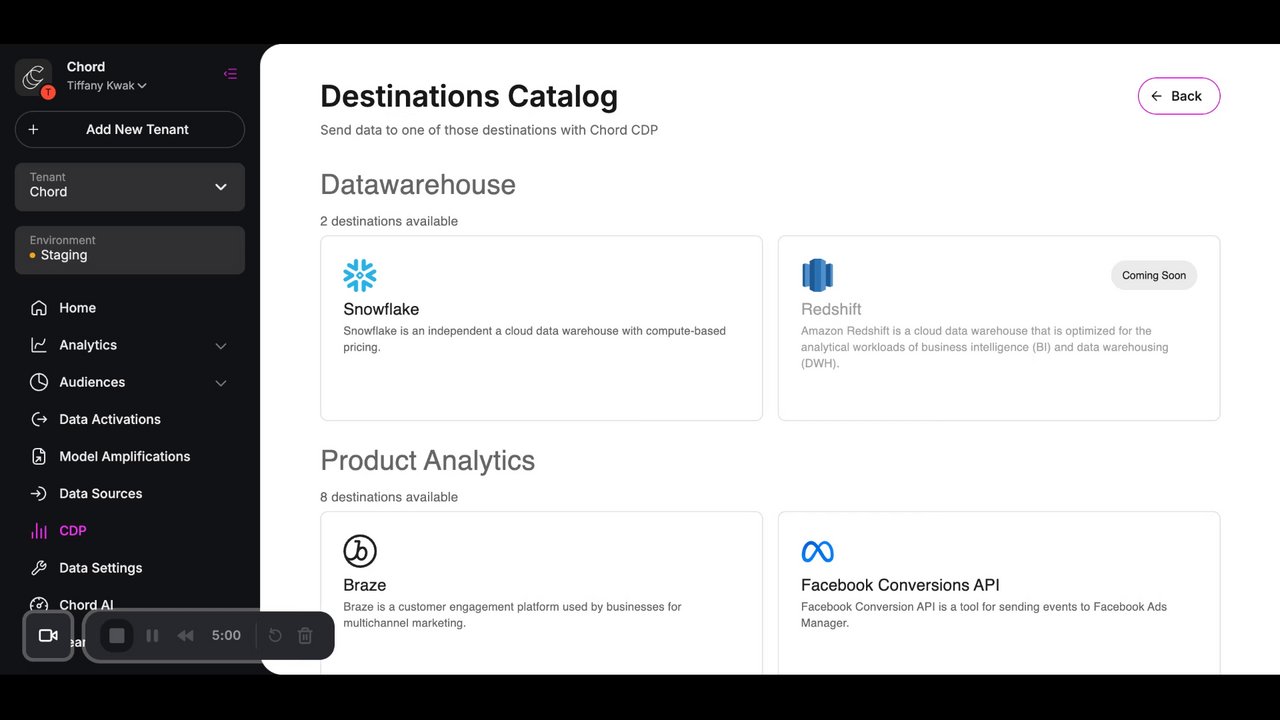The height and width of the screenshot is (720, 1280).
Task: Open the Environment Staging selector
Action: pos(130,250)
